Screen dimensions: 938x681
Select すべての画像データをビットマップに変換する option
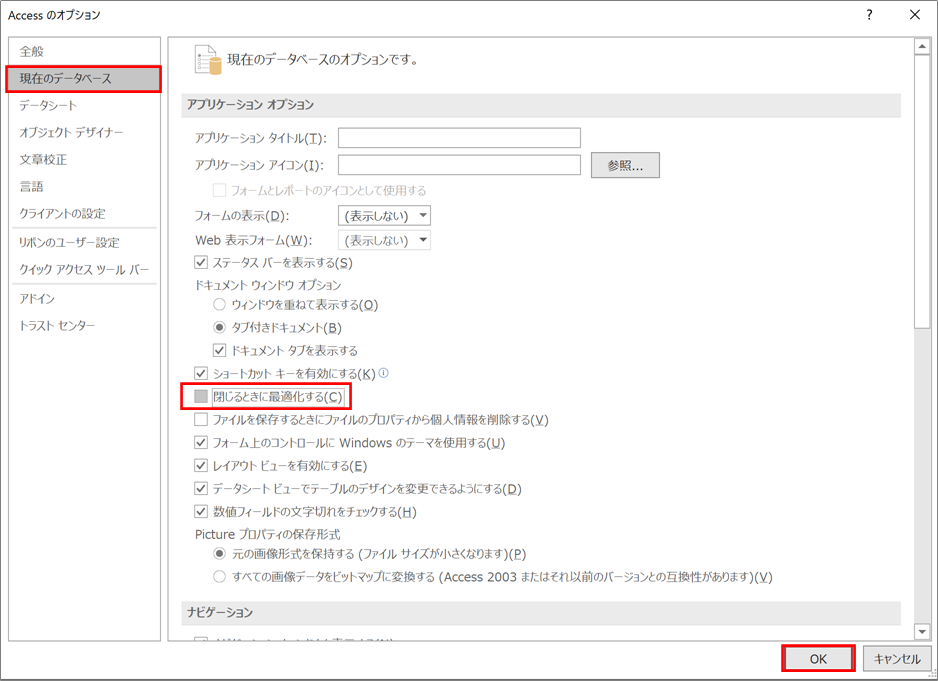click(220, 577)
